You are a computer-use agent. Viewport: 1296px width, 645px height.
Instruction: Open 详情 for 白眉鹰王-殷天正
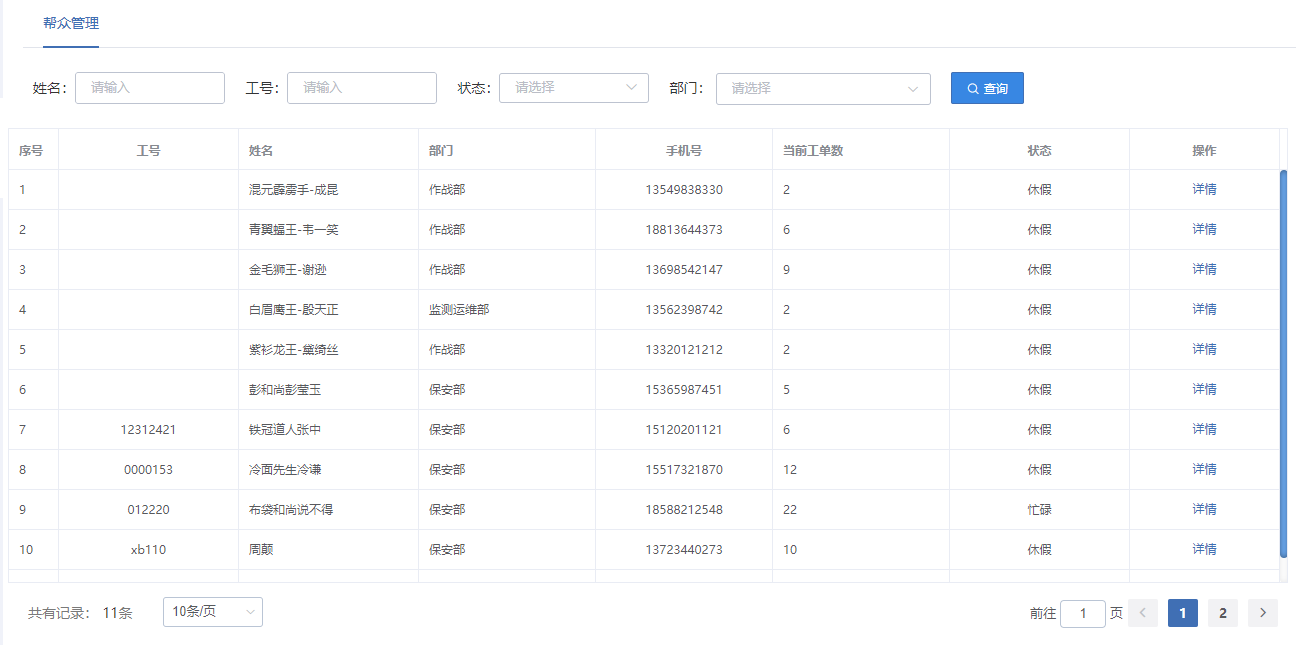[1204, 309]
